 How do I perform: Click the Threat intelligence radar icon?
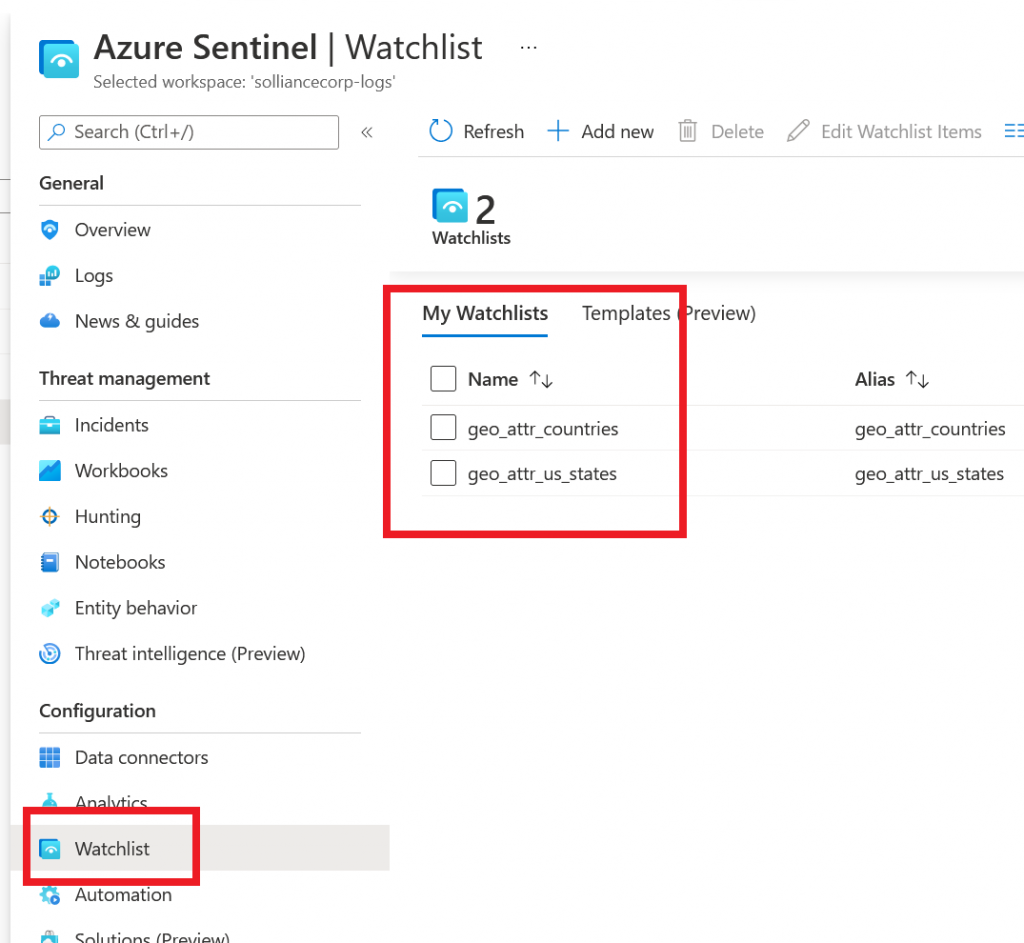50,654
